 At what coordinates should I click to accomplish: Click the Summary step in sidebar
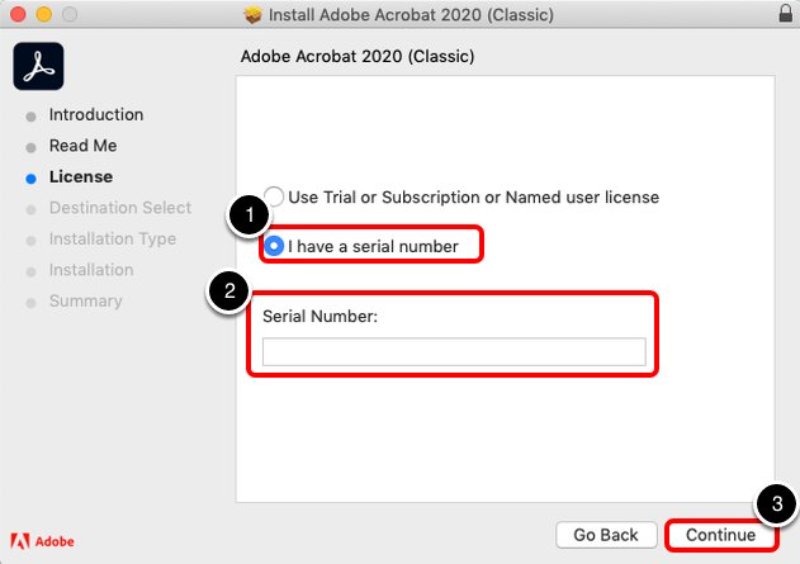click(x=85, y=301)
